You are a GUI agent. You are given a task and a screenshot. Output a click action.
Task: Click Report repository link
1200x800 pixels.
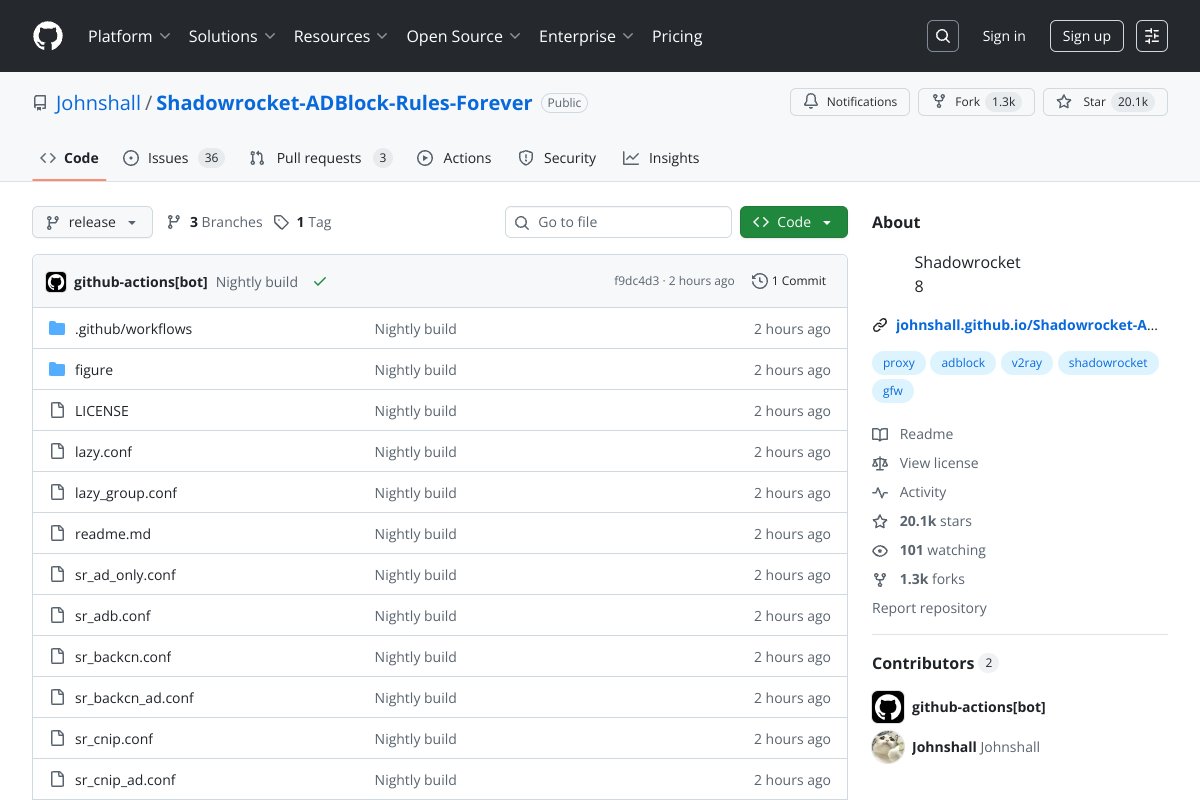[929, 608]
